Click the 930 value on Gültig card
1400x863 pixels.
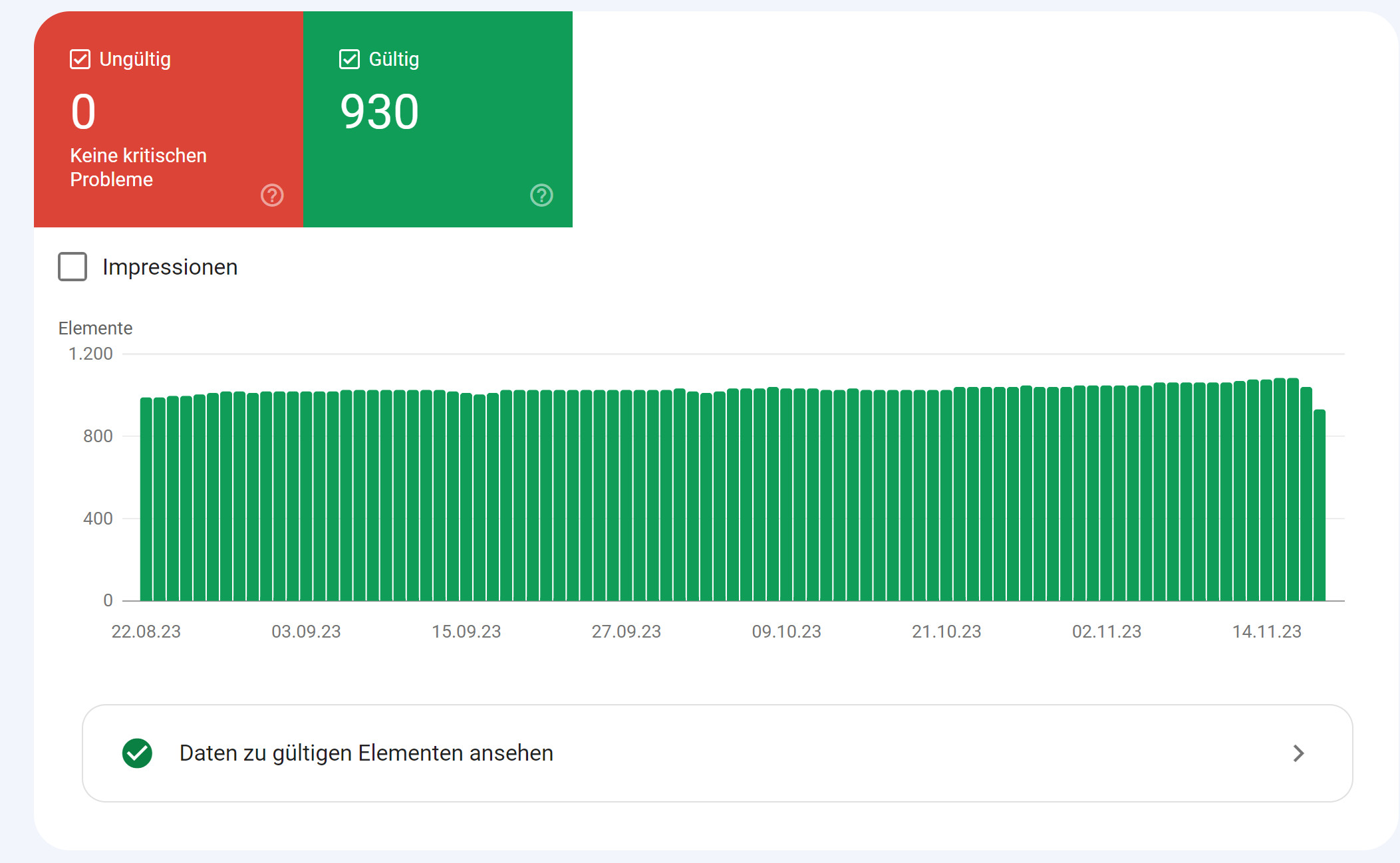(380, 111)
